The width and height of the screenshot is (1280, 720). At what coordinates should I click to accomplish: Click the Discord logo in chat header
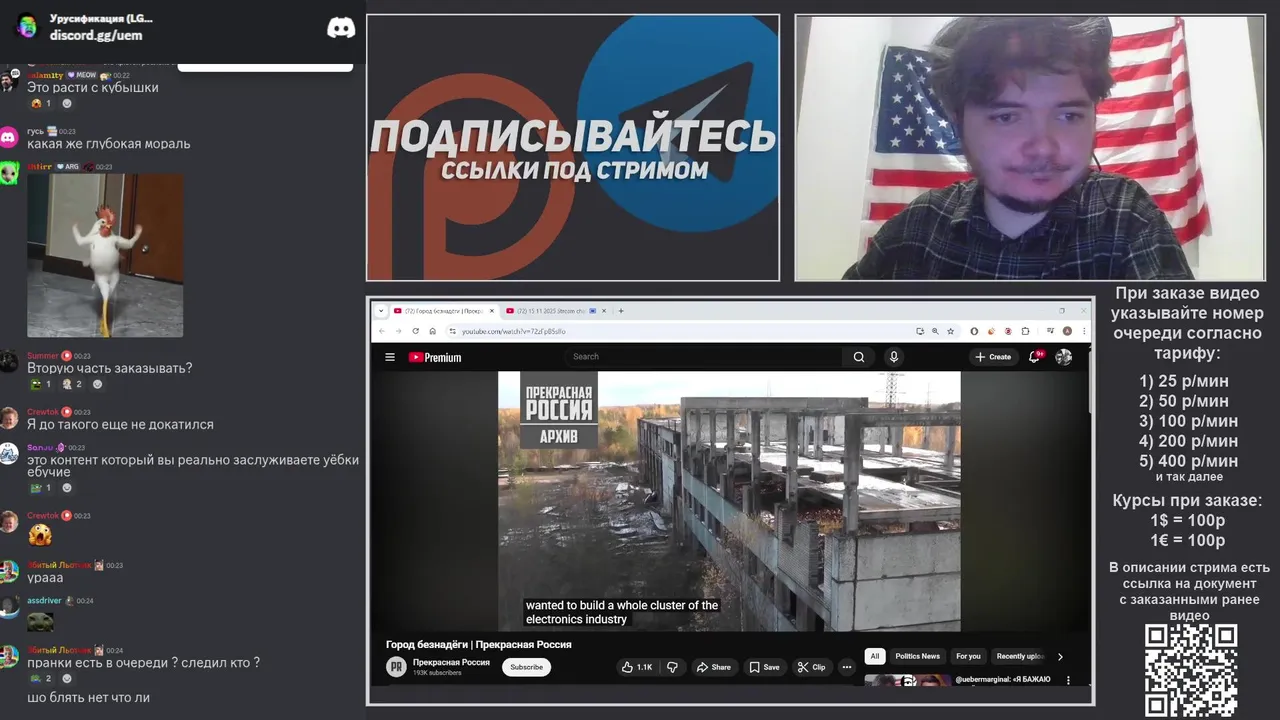pyautogui.click(x=341, y=28)
